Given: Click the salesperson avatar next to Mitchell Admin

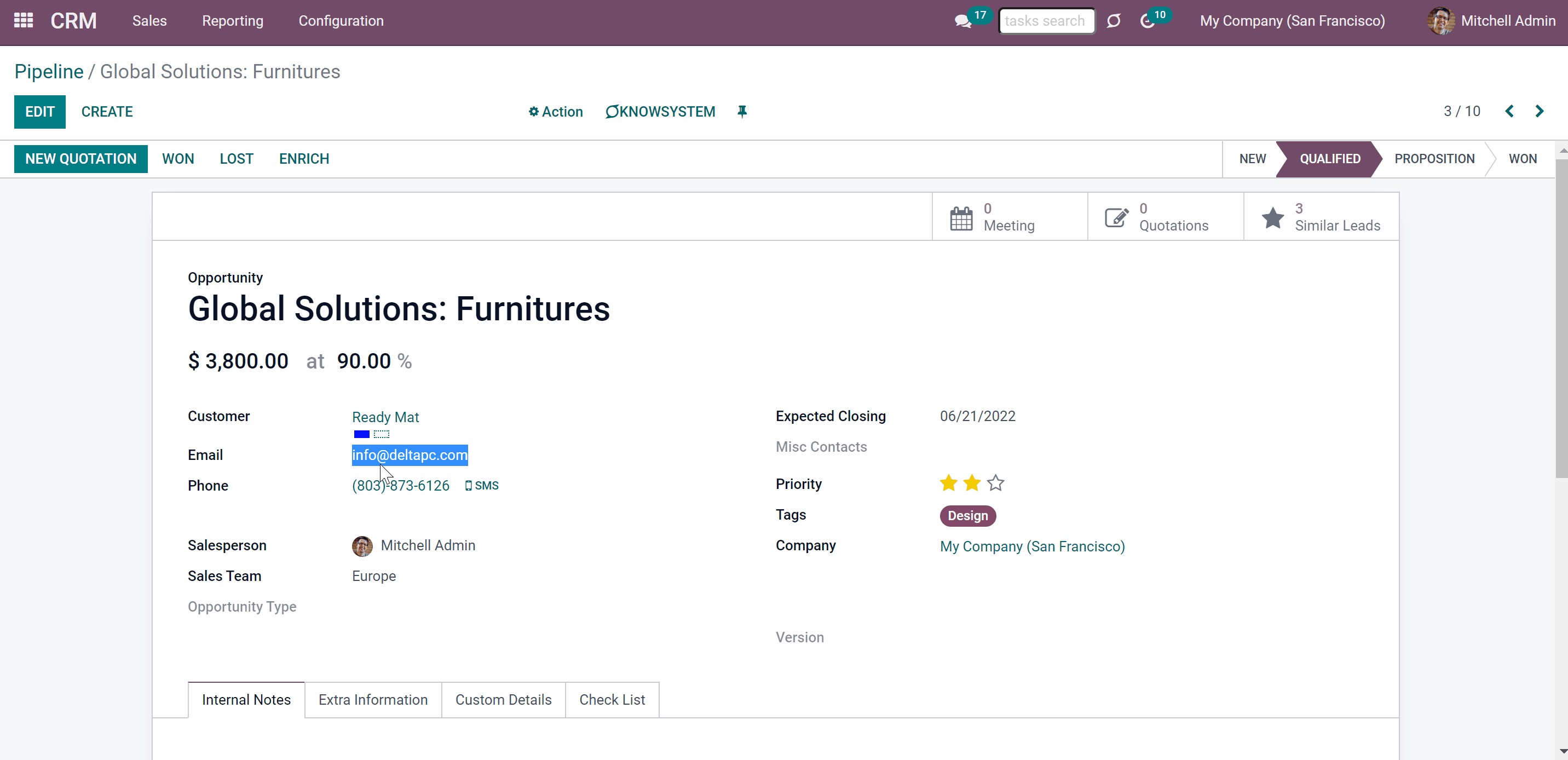Looking at the screenshot, I should pos(362,546).
